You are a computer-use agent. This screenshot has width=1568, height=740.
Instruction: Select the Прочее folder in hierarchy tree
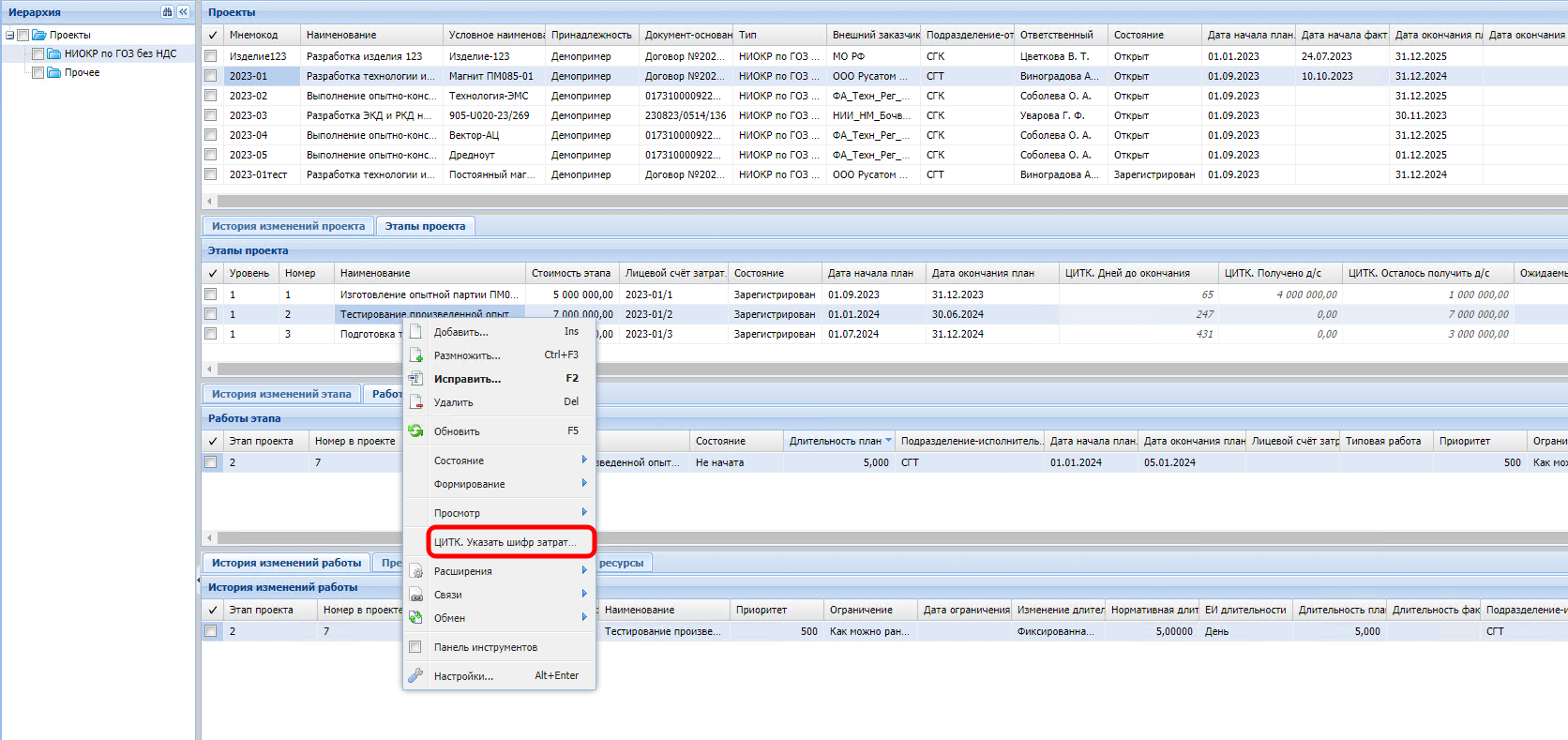(82, 73)
